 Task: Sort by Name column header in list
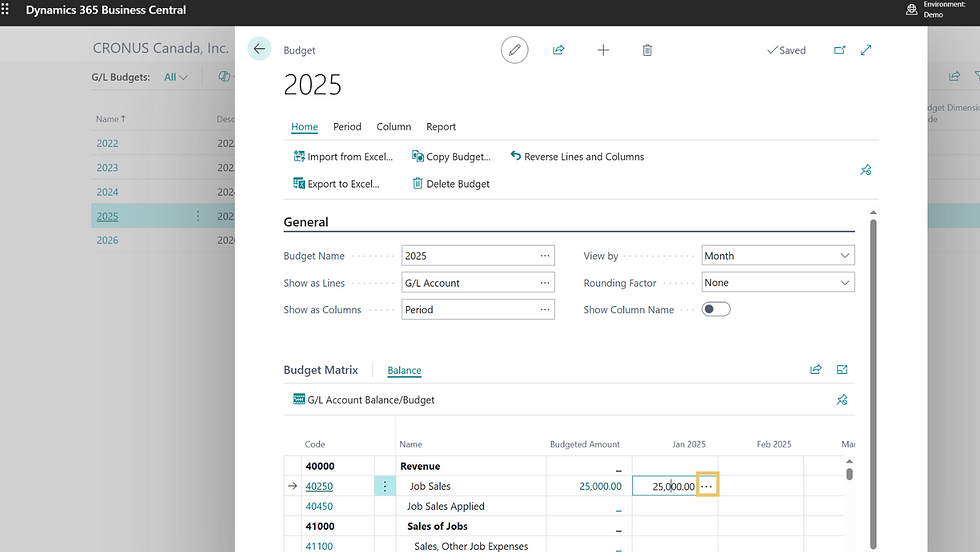[111, 119]
